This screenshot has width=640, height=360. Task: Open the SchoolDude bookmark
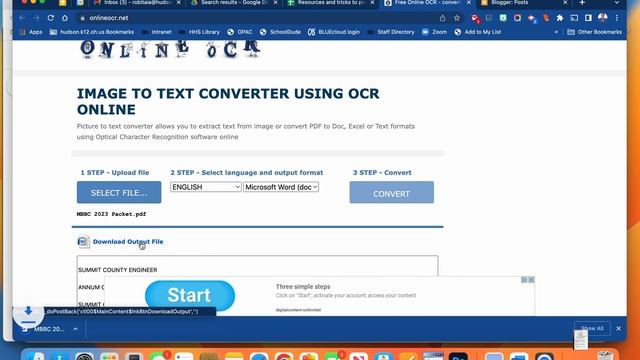[x=280, y=32]
